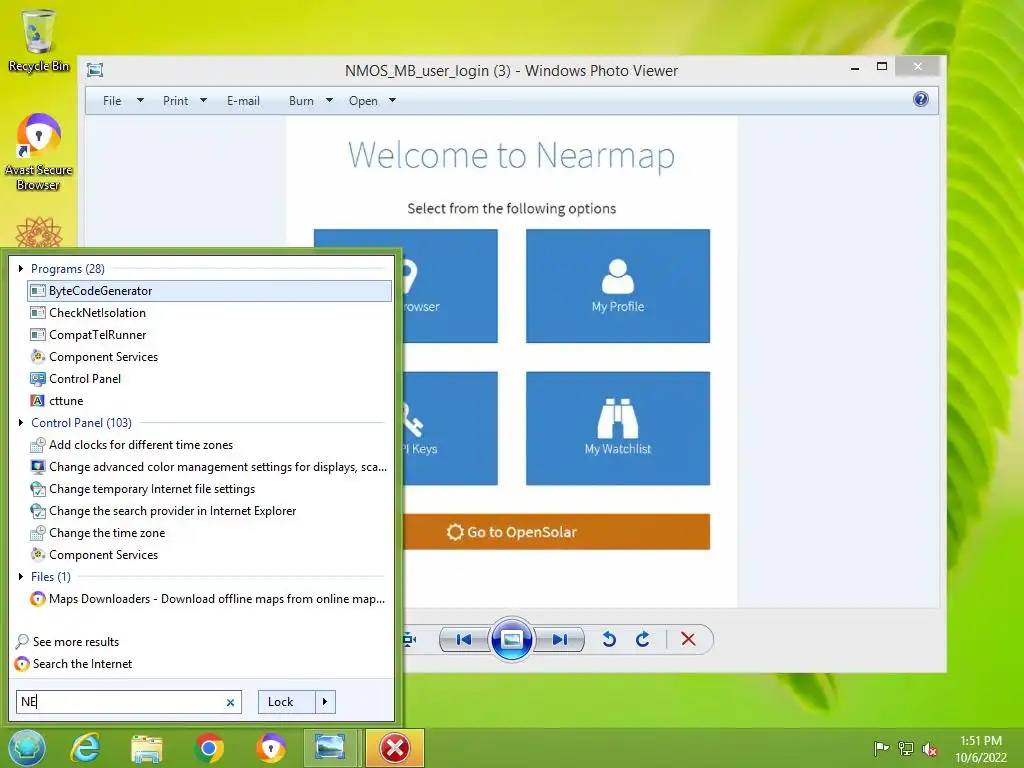
Task: Open Change advanced color management settings
Action: [209, 467]
